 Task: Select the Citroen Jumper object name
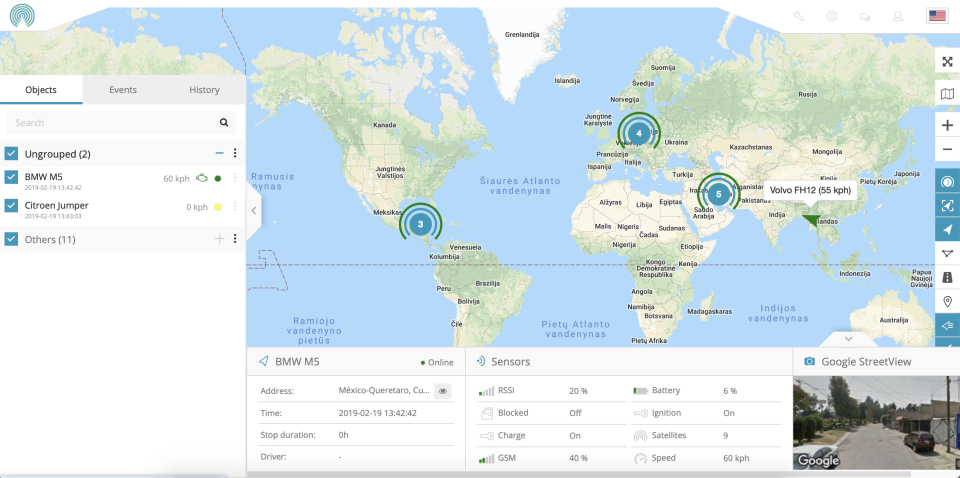(x=56, y=205)
